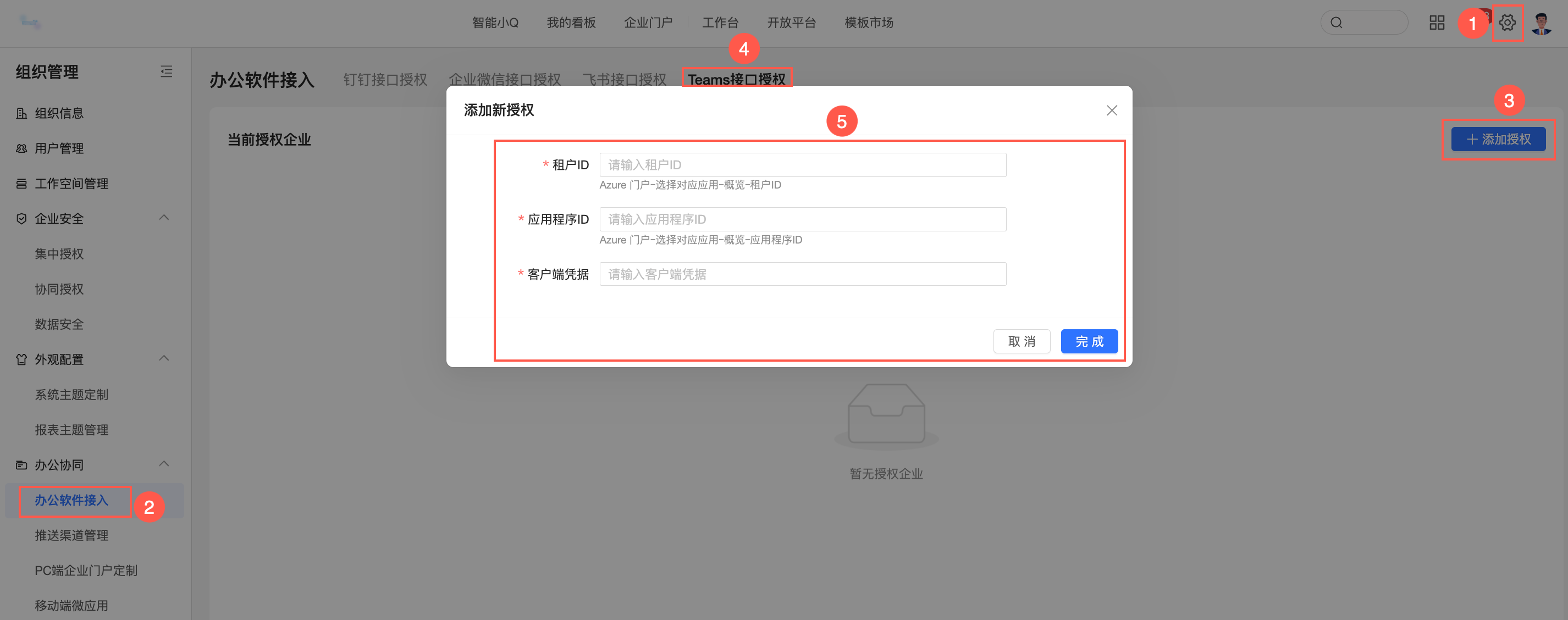Click the 完成 button

pyautogui.click(x=1089, y=341)
